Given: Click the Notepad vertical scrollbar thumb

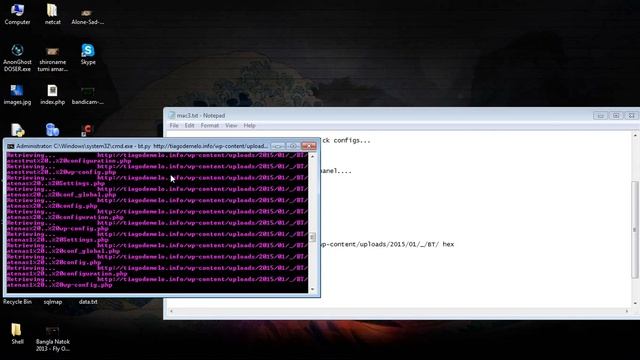Looking at the screenshot, I should tap(635, 230).
